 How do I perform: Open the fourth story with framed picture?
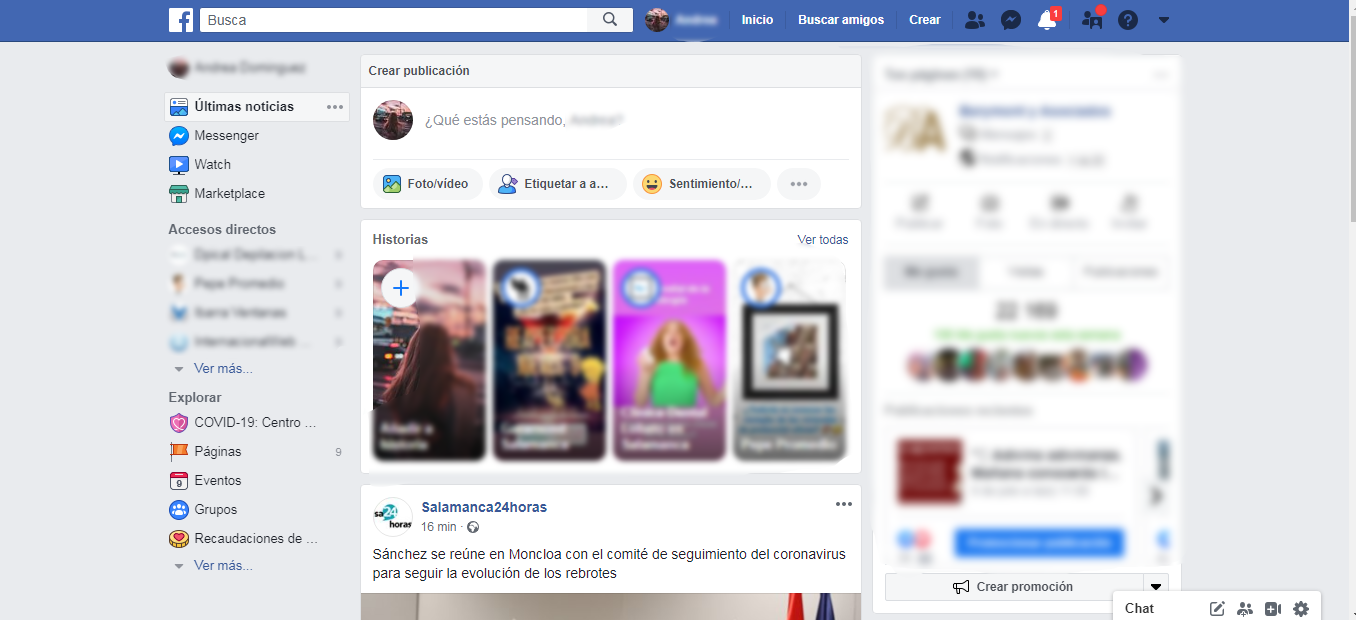pyautogui.click(x=789, y=360)
